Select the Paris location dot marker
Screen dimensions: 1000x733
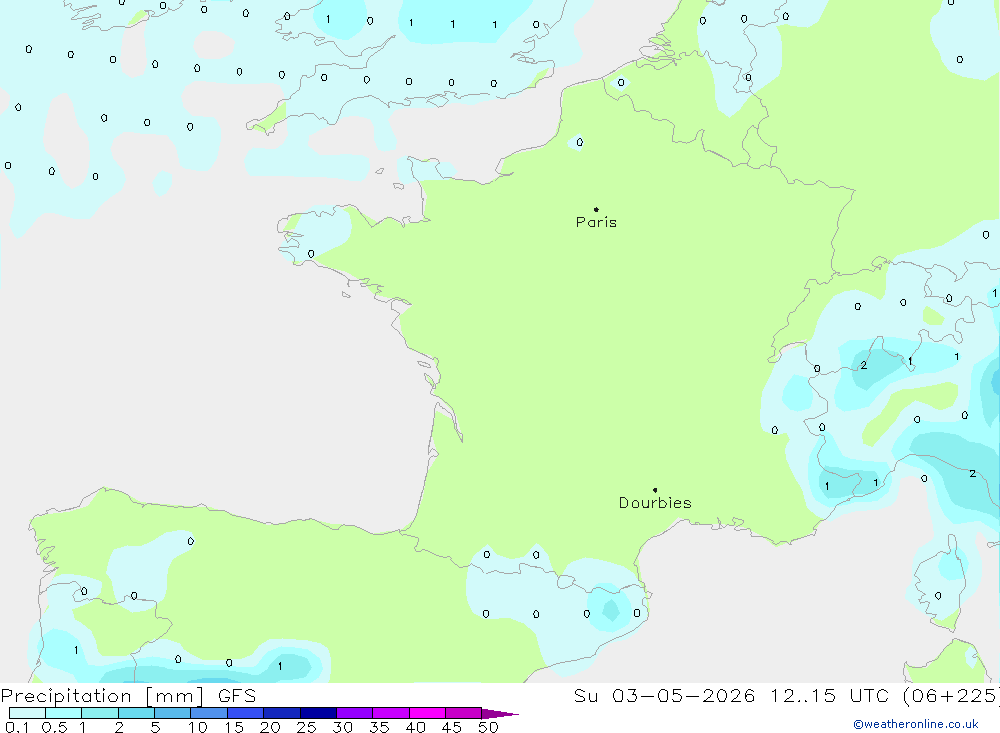tap(596, 209)
